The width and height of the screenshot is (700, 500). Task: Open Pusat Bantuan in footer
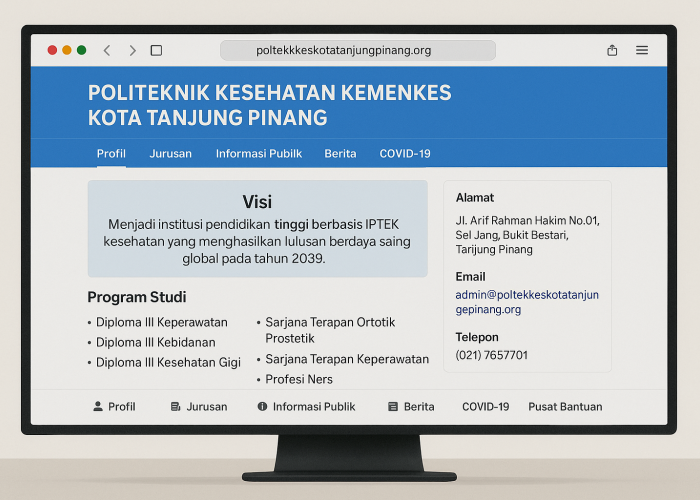[565, 406]
